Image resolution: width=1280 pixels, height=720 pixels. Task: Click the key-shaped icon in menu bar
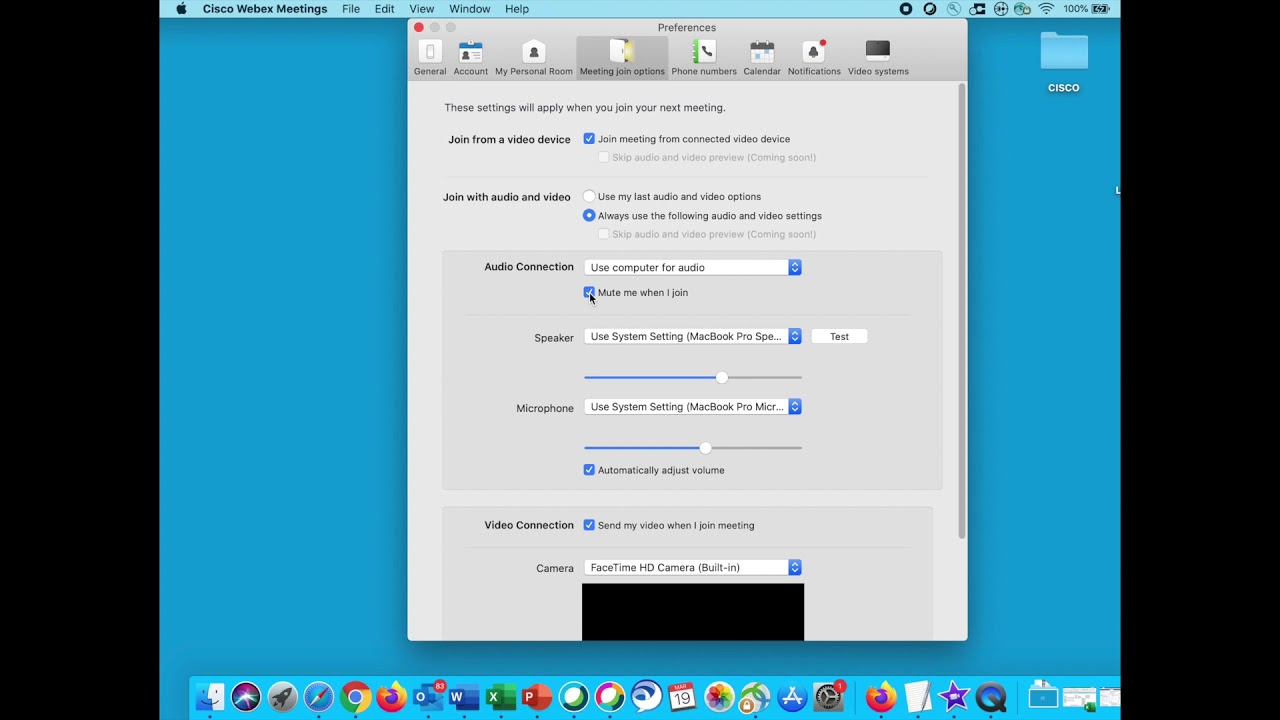click(954, 9)
